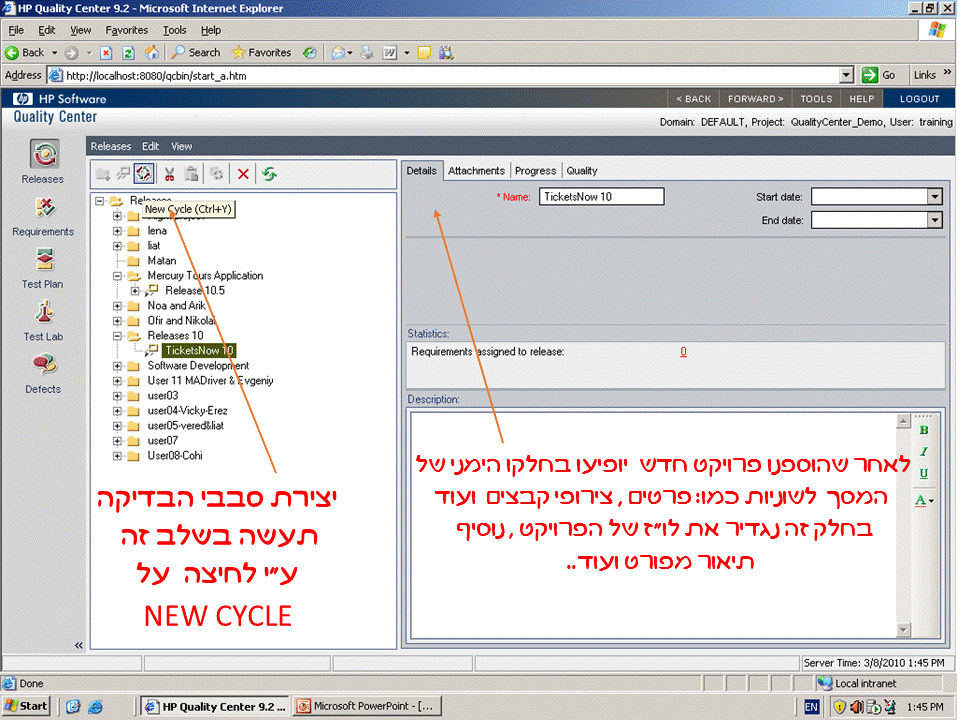Screen dimensions: 960x720
Task: Select the Details tab
Action: [422, 171]
